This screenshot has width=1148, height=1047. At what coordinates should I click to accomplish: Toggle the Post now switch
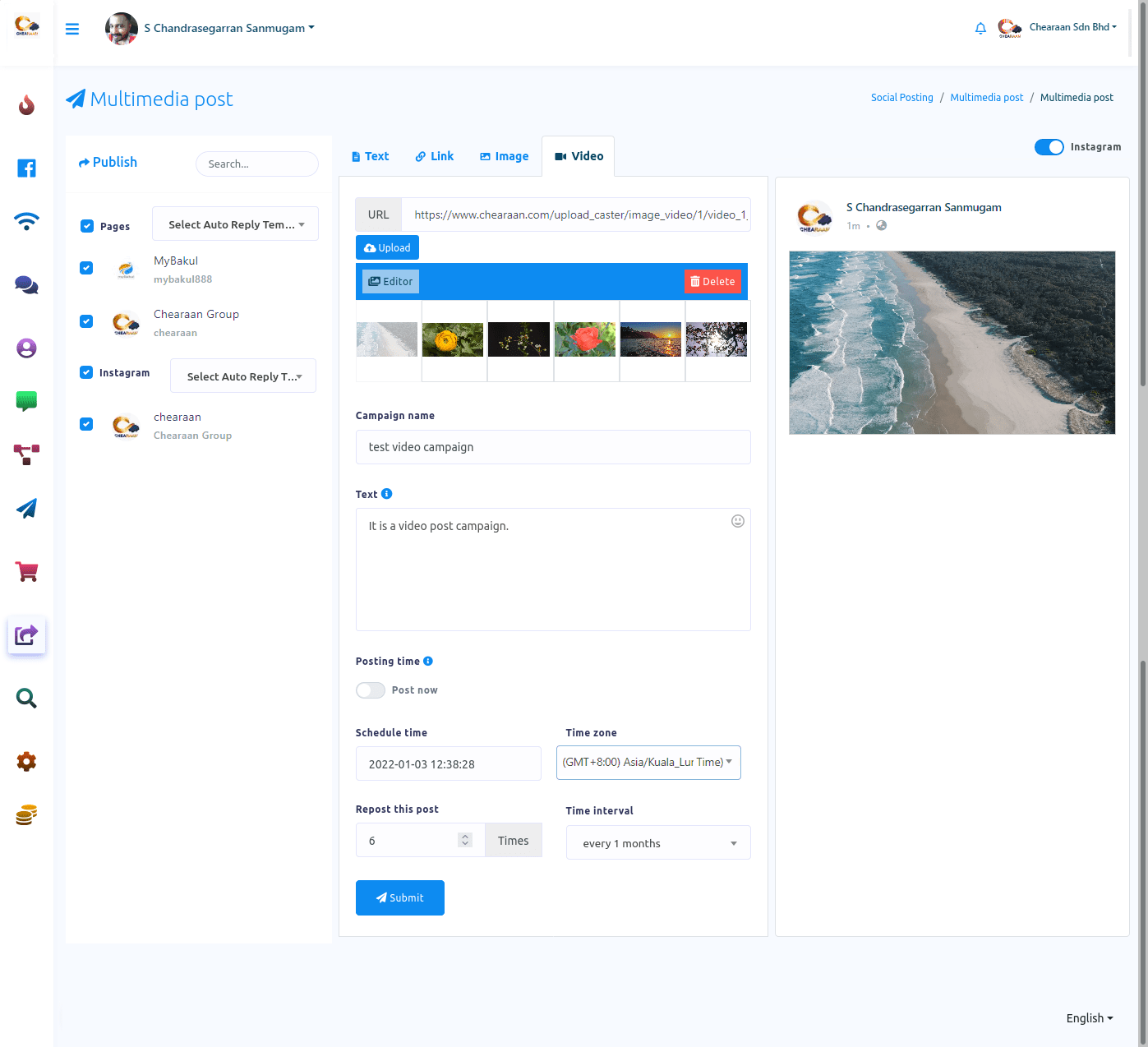coord(371,690)
